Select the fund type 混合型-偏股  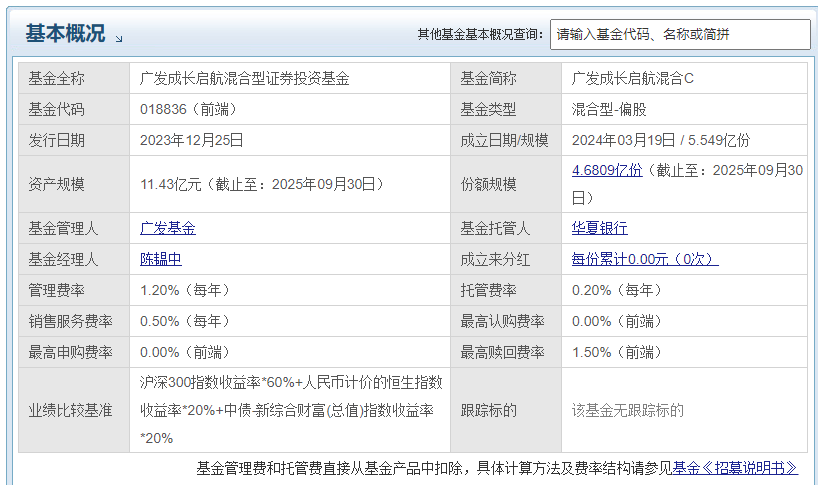[609, 110]
